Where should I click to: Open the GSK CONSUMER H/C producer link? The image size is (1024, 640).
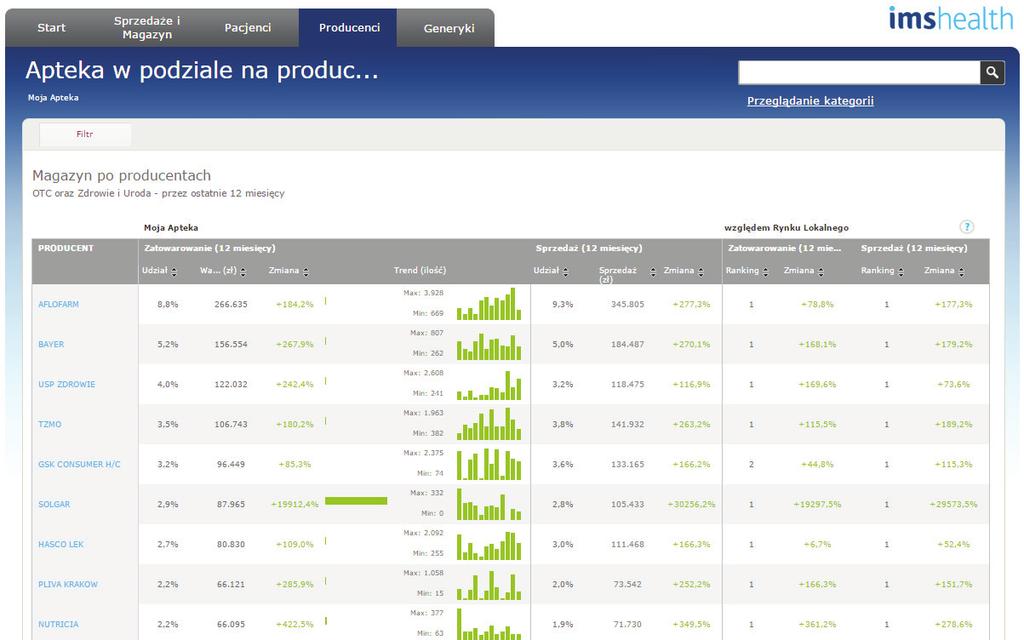pyautogui.click(x=79, y=464)
